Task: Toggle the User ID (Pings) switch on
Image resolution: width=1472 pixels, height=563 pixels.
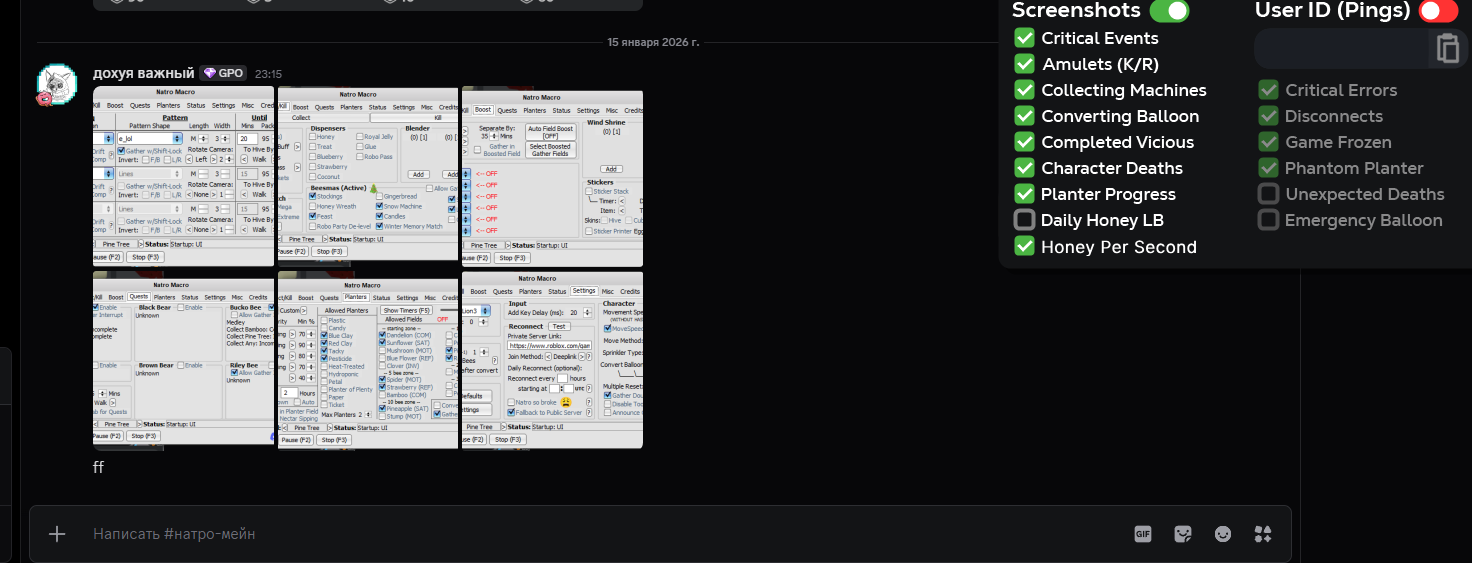Action: (1438, 11)
